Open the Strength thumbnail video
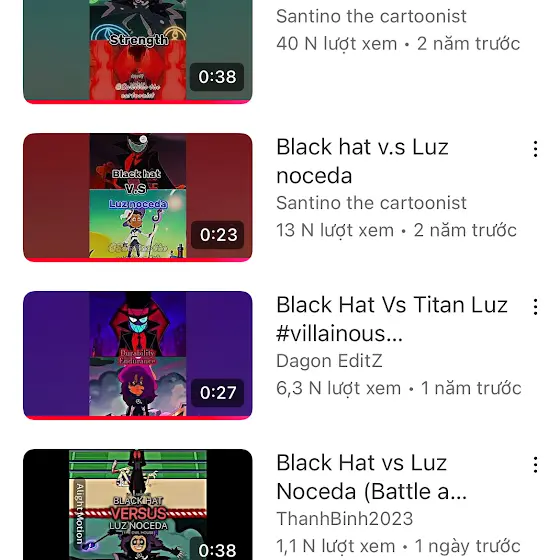 (x=138, y=51)
